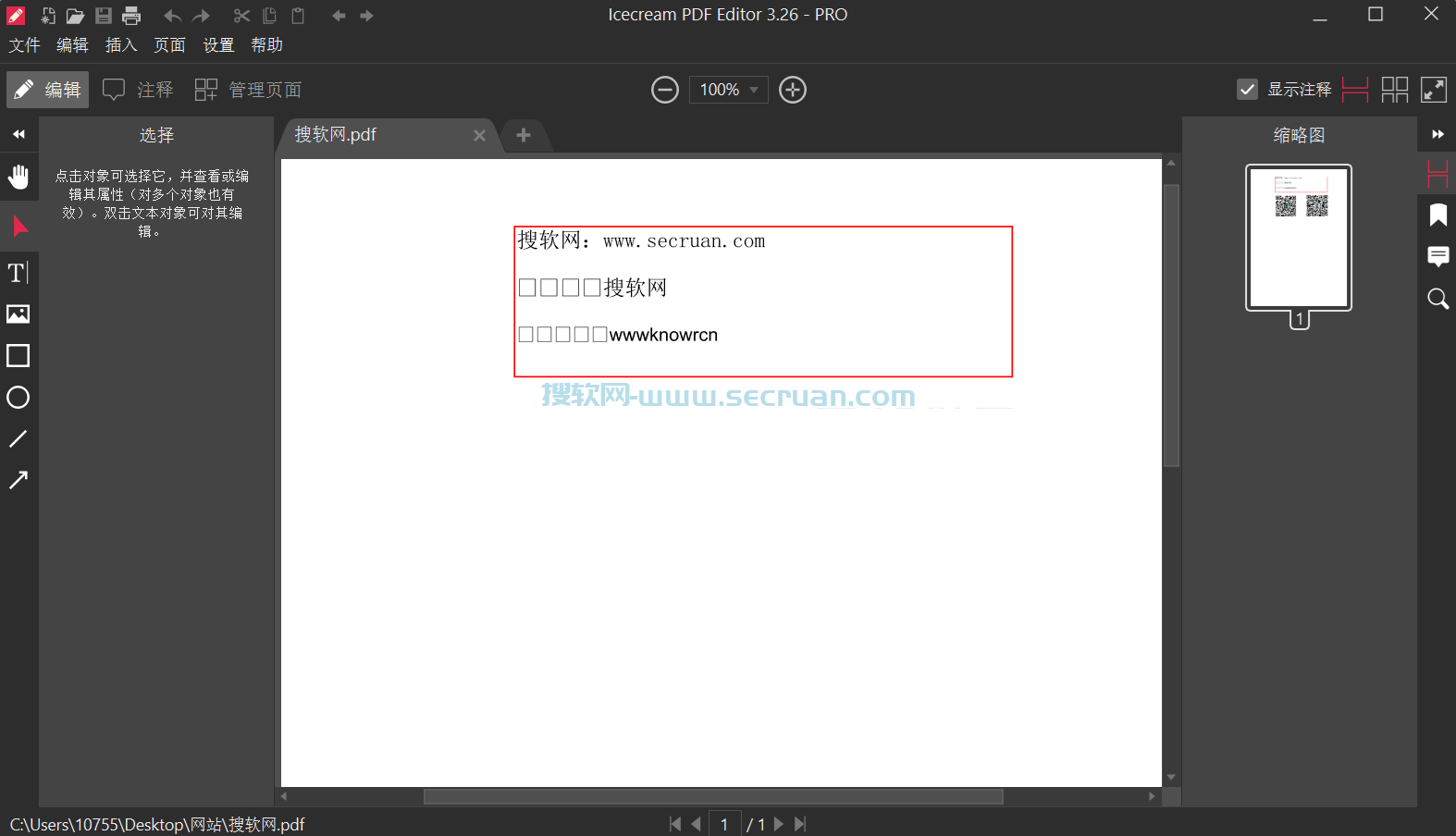Zoom in with plus button
The image size is (1456, 836).
[x=793, y=90]
